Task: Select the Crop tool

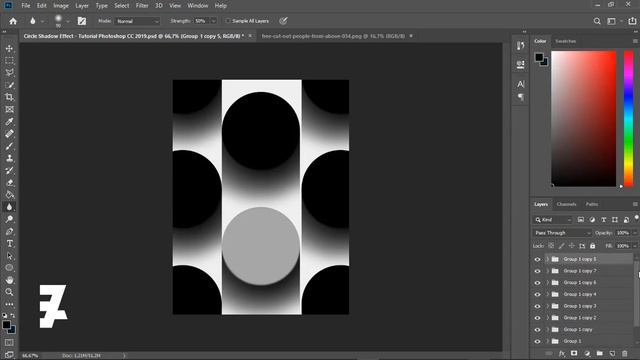Action: coord(9,97)
